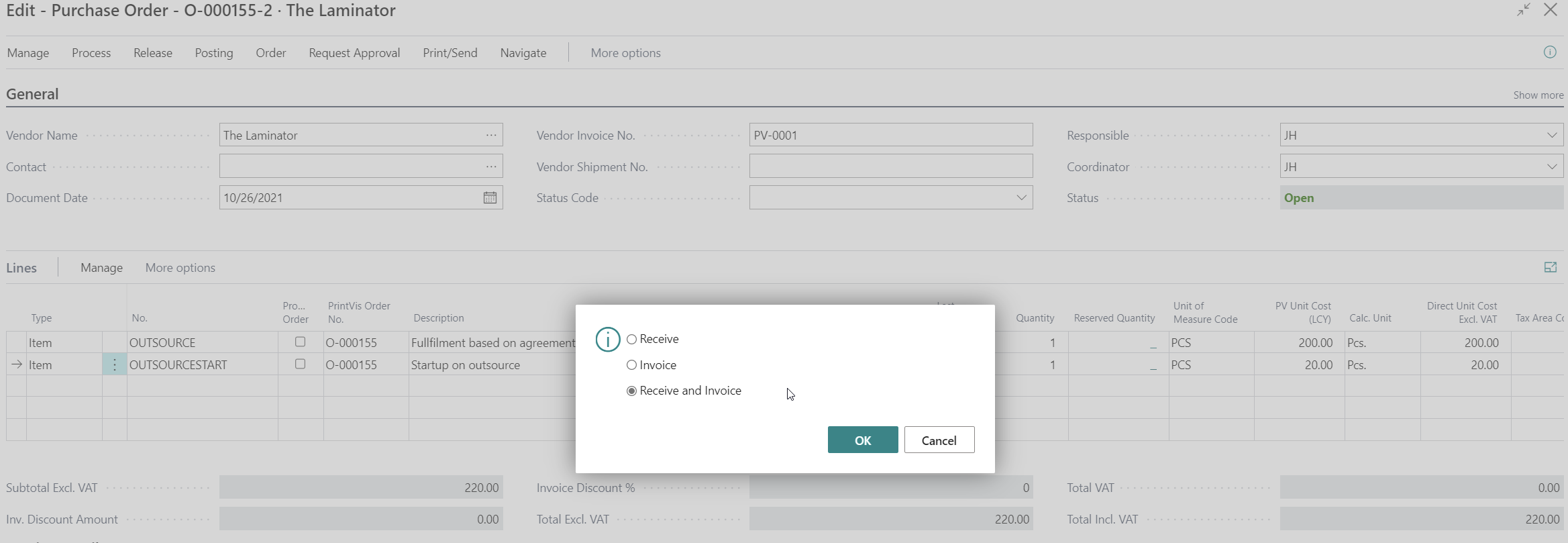Open the Order menu
The height and width of the screenshot is (543, 1568).
pos(271,53)
